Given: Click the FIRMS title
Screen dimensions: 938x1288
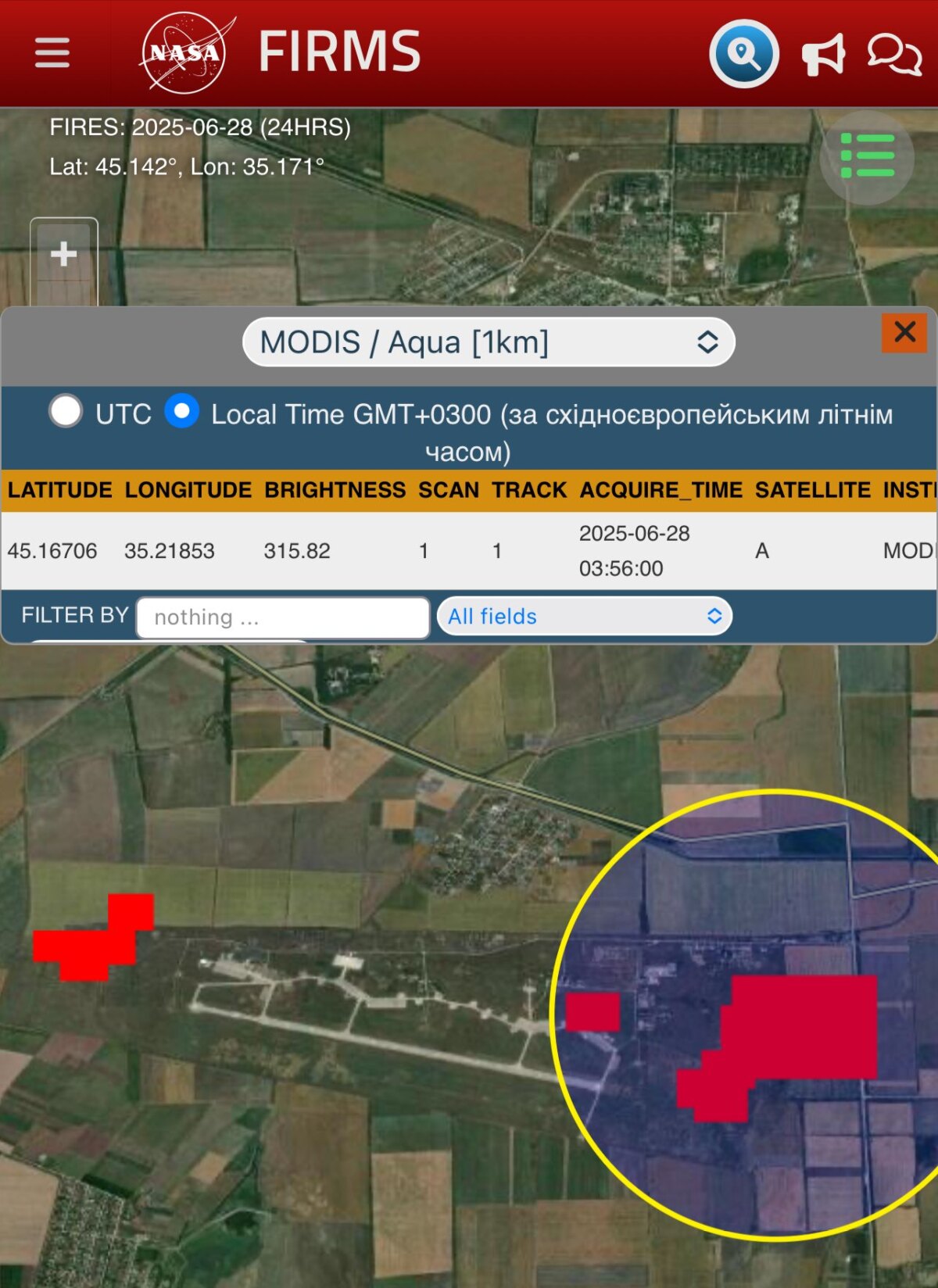Looking at the screenshot, I should pos(339,52).
